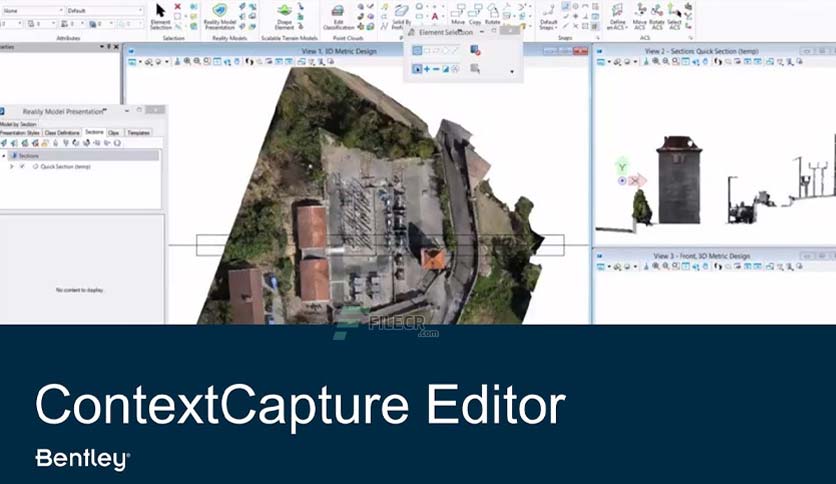
Task: Toggle the Quick Section (temp) checkbox
Action: click(x=22, y=167)
